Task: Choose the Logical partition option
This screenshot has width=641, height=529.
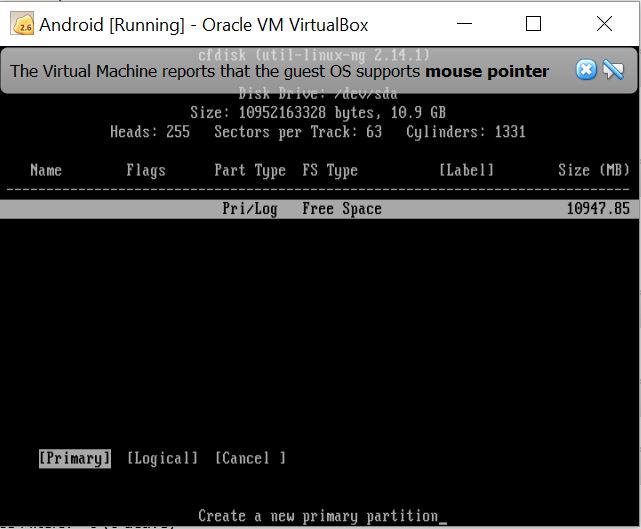Action: [163, 458]
